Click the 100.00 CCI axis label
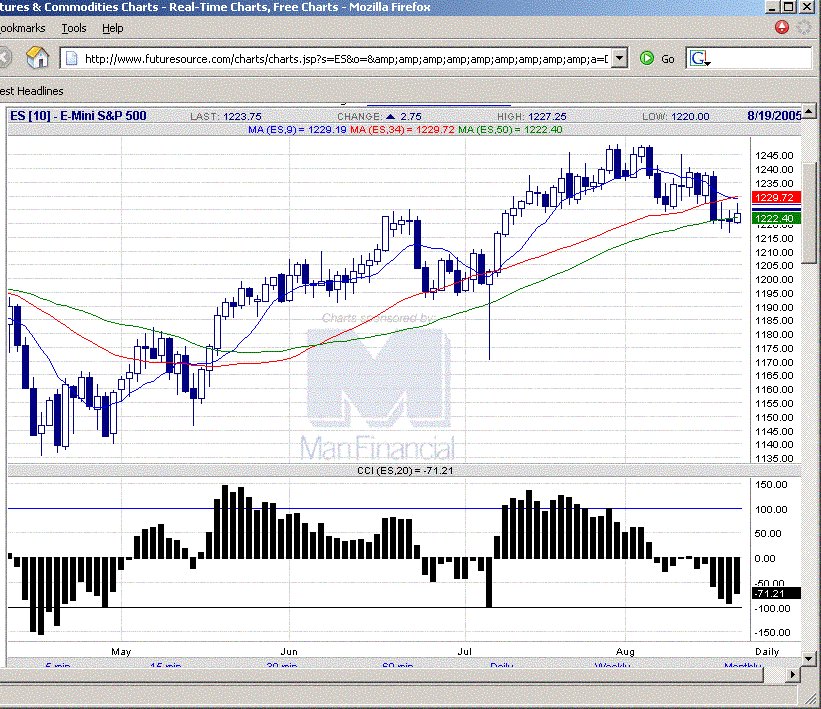Image resolution: width=821 pixels, height=709 pixels. click(771, 509)
